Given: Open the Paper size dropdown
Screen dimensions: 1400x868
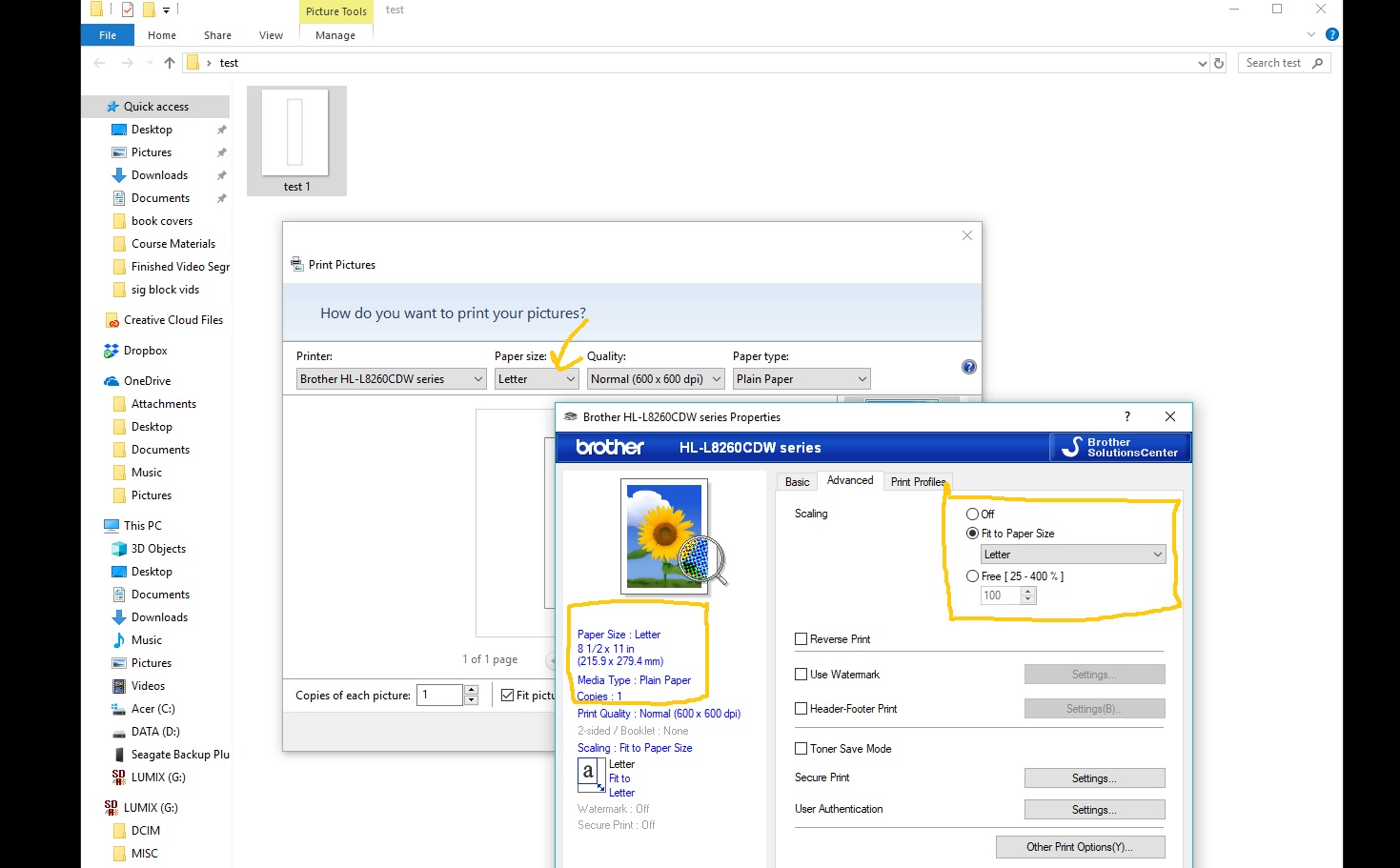Looking at the screenshot, I should pos(537,379).
